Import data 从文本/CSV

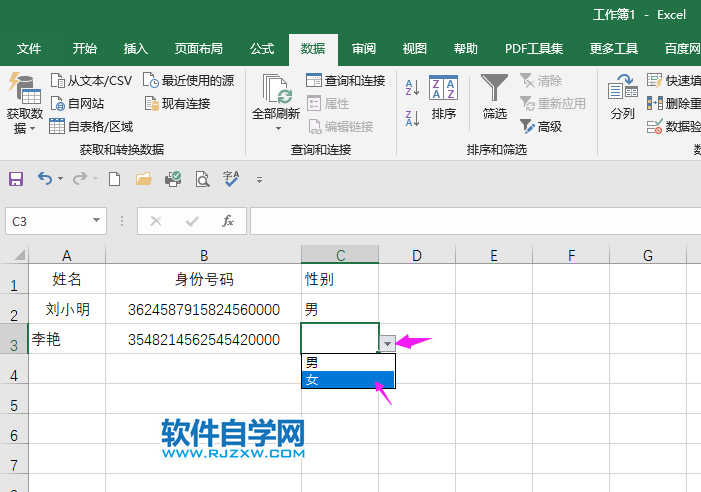click(91, 81)
